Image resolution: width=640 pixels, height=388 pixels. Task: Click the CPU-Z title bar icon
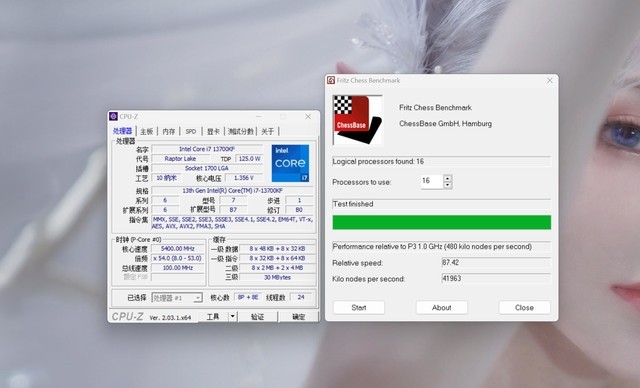click(113, 117)
